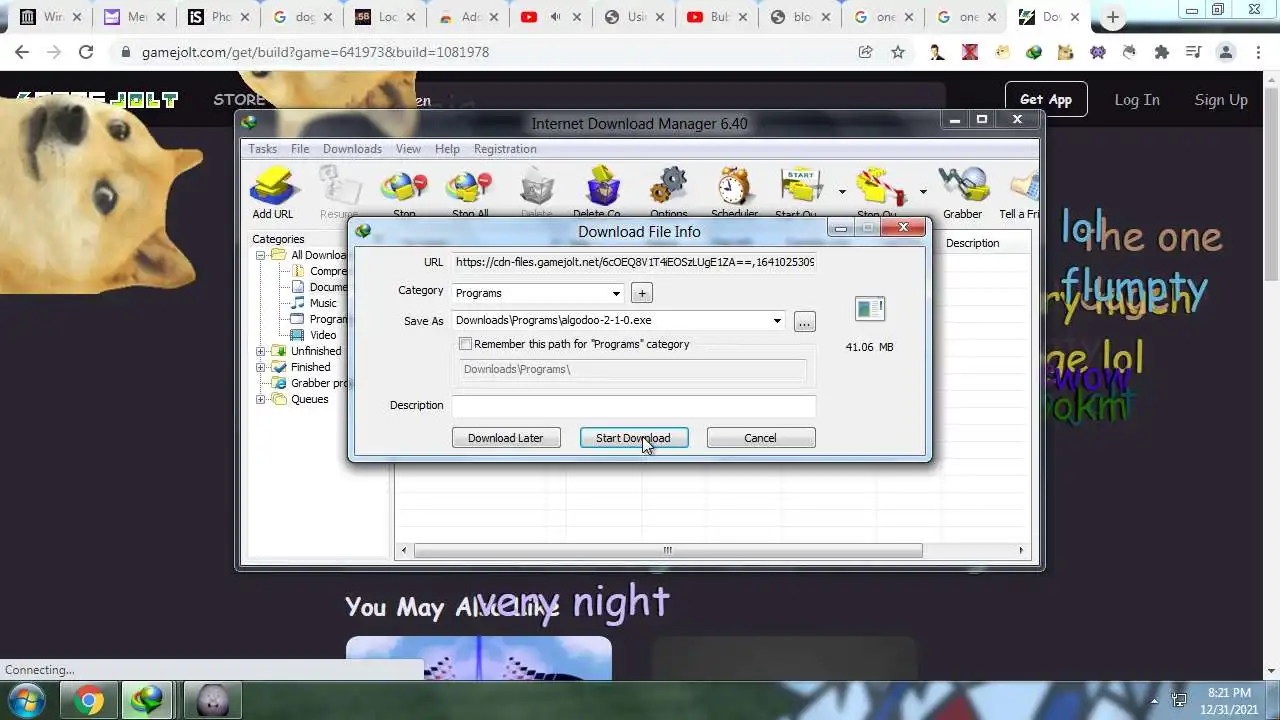Screen dimensions: 1280x720
Task: Click the IDM horizontal scrollbar thumb
Action: pyautogui.click(x=668, y=550)
